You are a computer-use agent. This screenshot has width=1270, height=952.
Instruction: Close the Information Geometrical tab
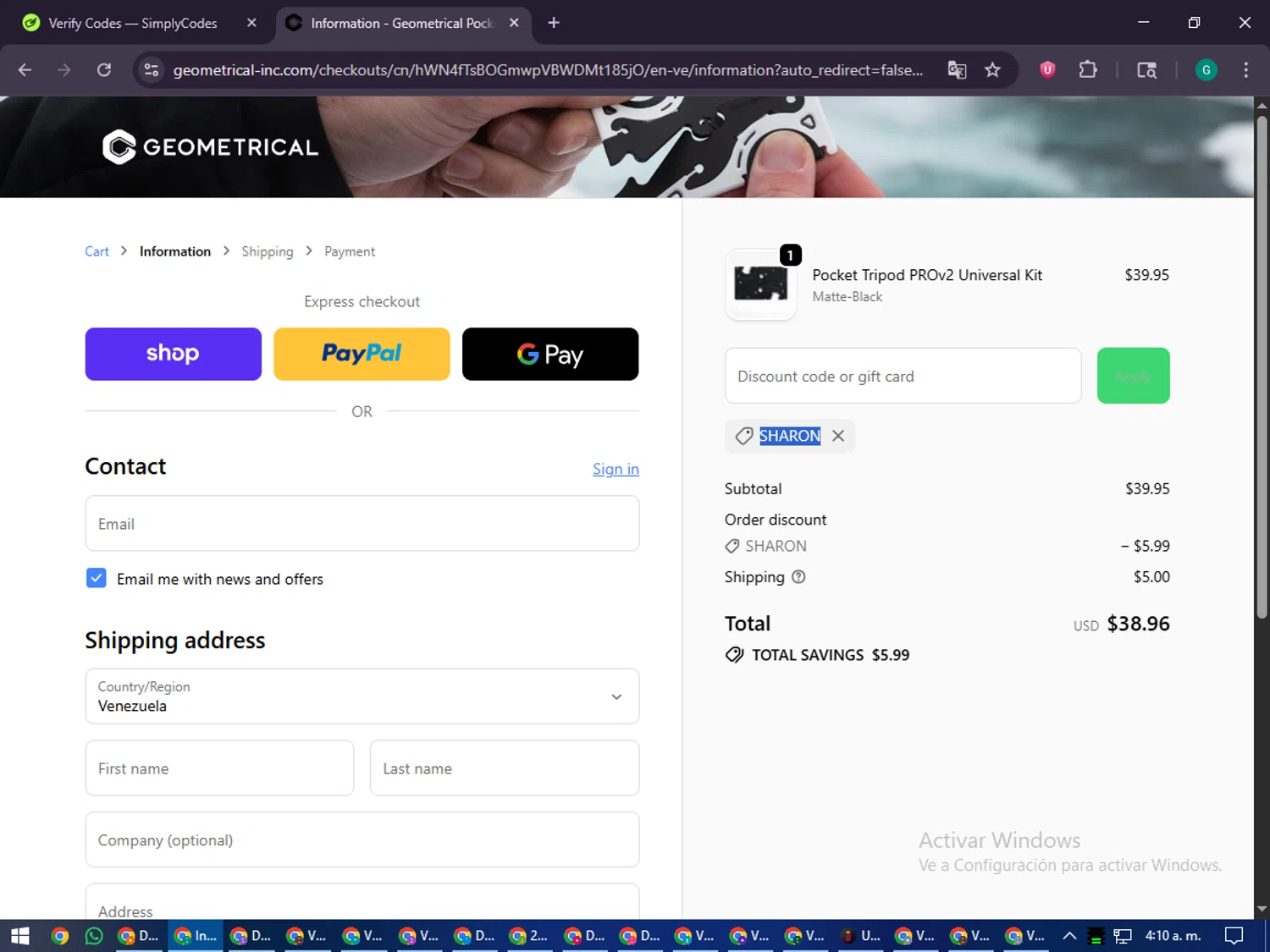tap(514, 23)
